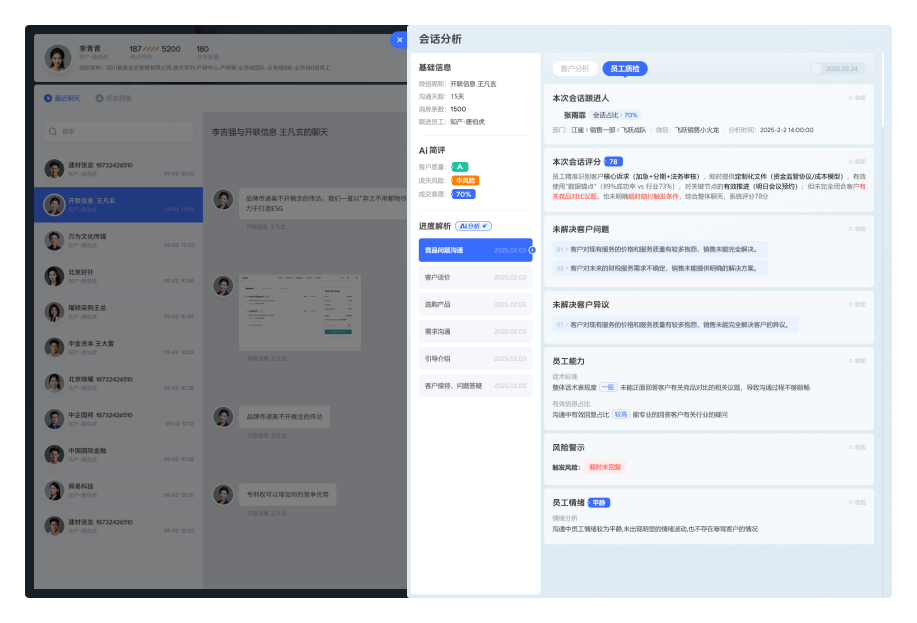The width and height of the screenshot is (917, 623).
Task: Click the 最近聊天 clock icon
Action: 48,98
